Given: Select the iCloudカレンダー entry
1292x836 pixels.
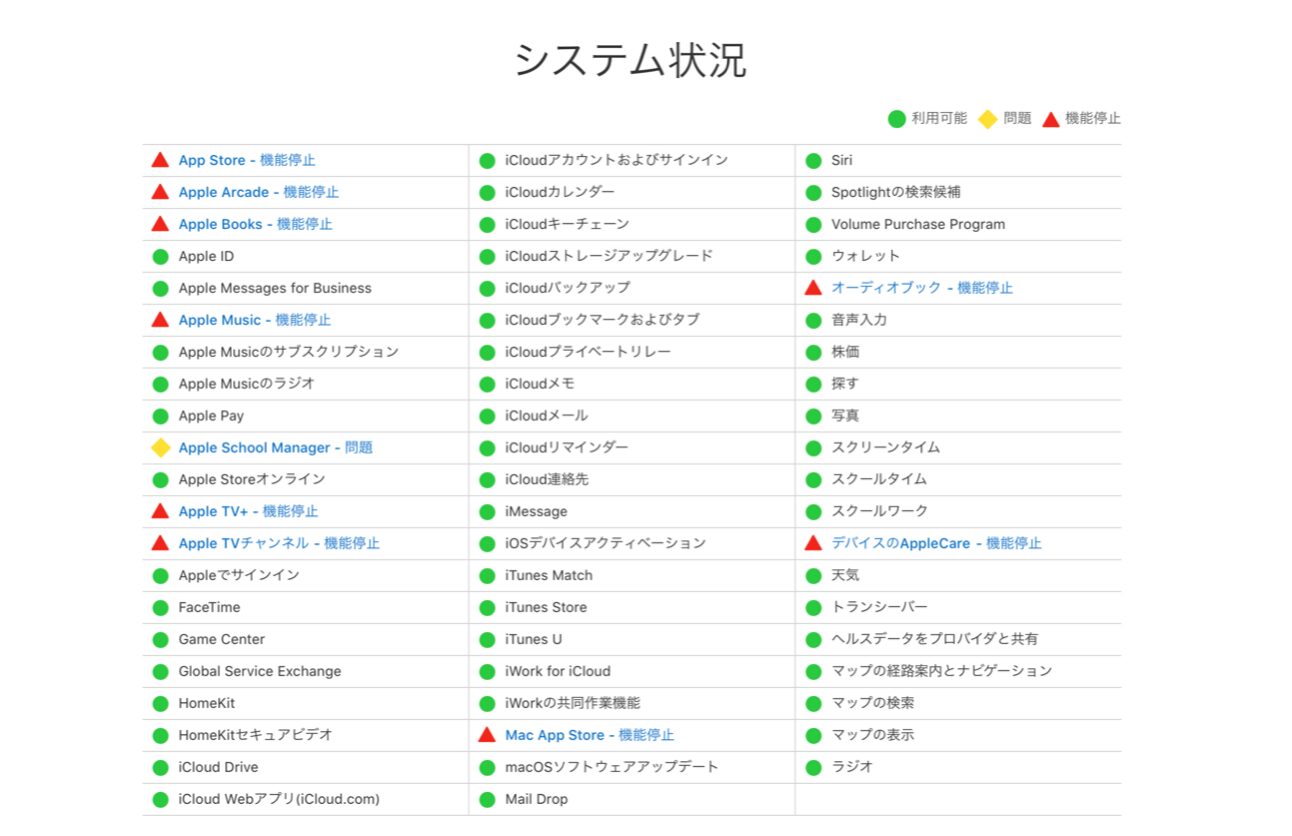Looking at the screenshot, I should click(x=560, y=192).
